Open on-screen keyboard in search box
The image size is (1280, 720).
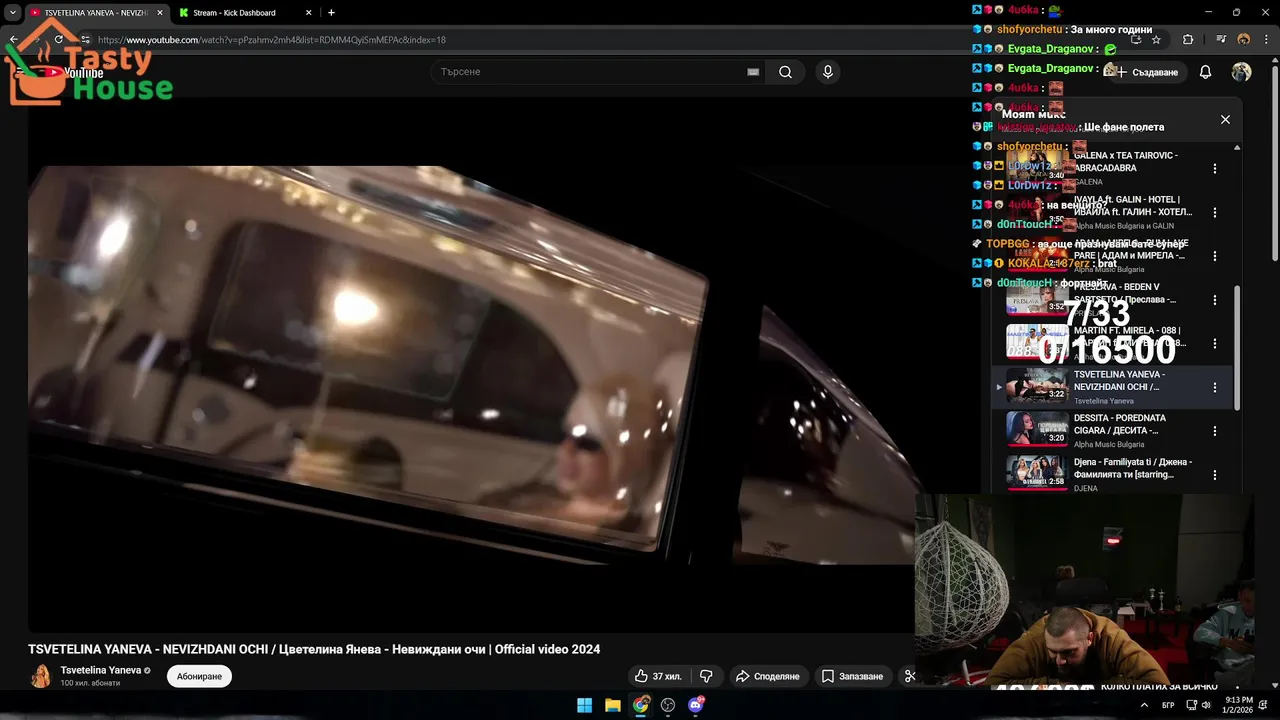coord(753,72)
